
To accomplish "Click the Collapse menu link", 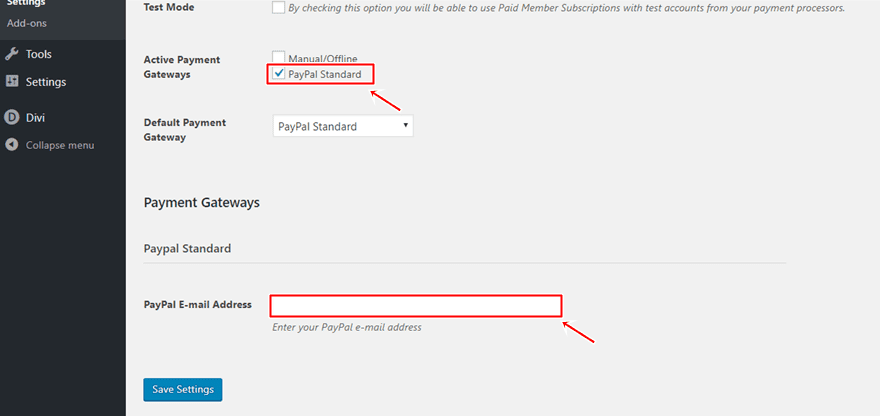I will click(60, 145).
